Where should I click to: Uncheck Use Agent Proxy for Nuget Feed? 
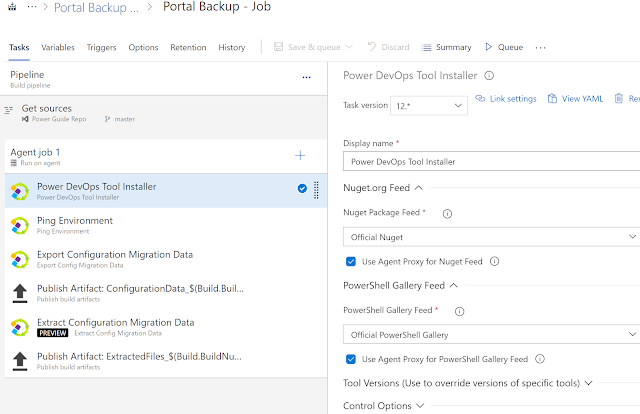(350, 262)
